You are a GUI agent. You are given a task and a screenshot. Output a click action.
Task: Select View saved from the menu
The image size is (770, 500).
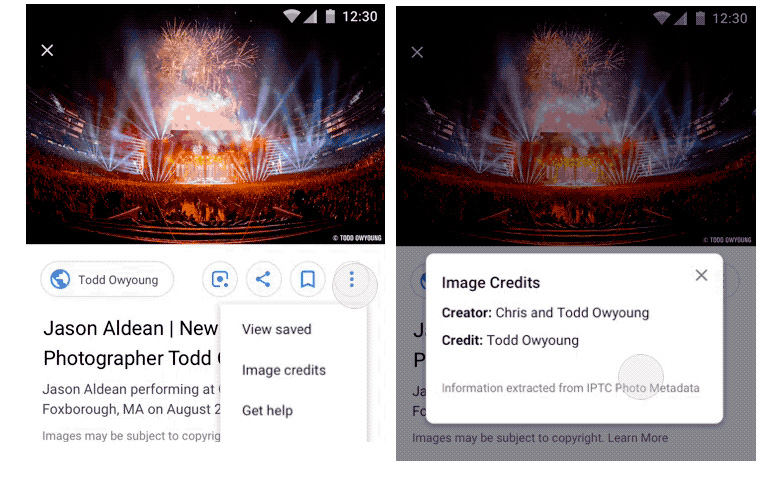(277, 329)
